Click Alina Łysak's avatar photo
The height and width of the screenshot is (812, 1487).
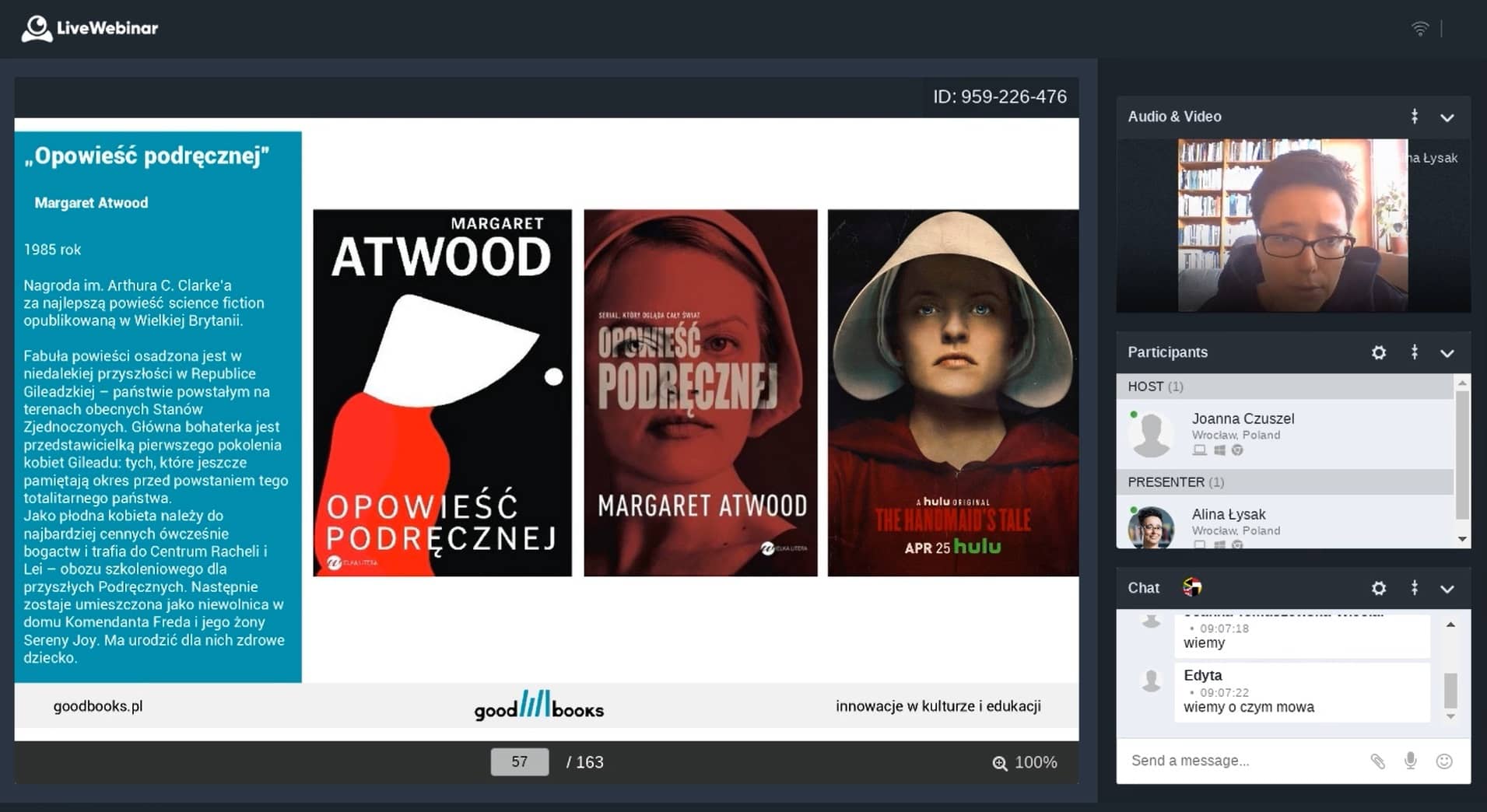click(x=1151, y=527)
